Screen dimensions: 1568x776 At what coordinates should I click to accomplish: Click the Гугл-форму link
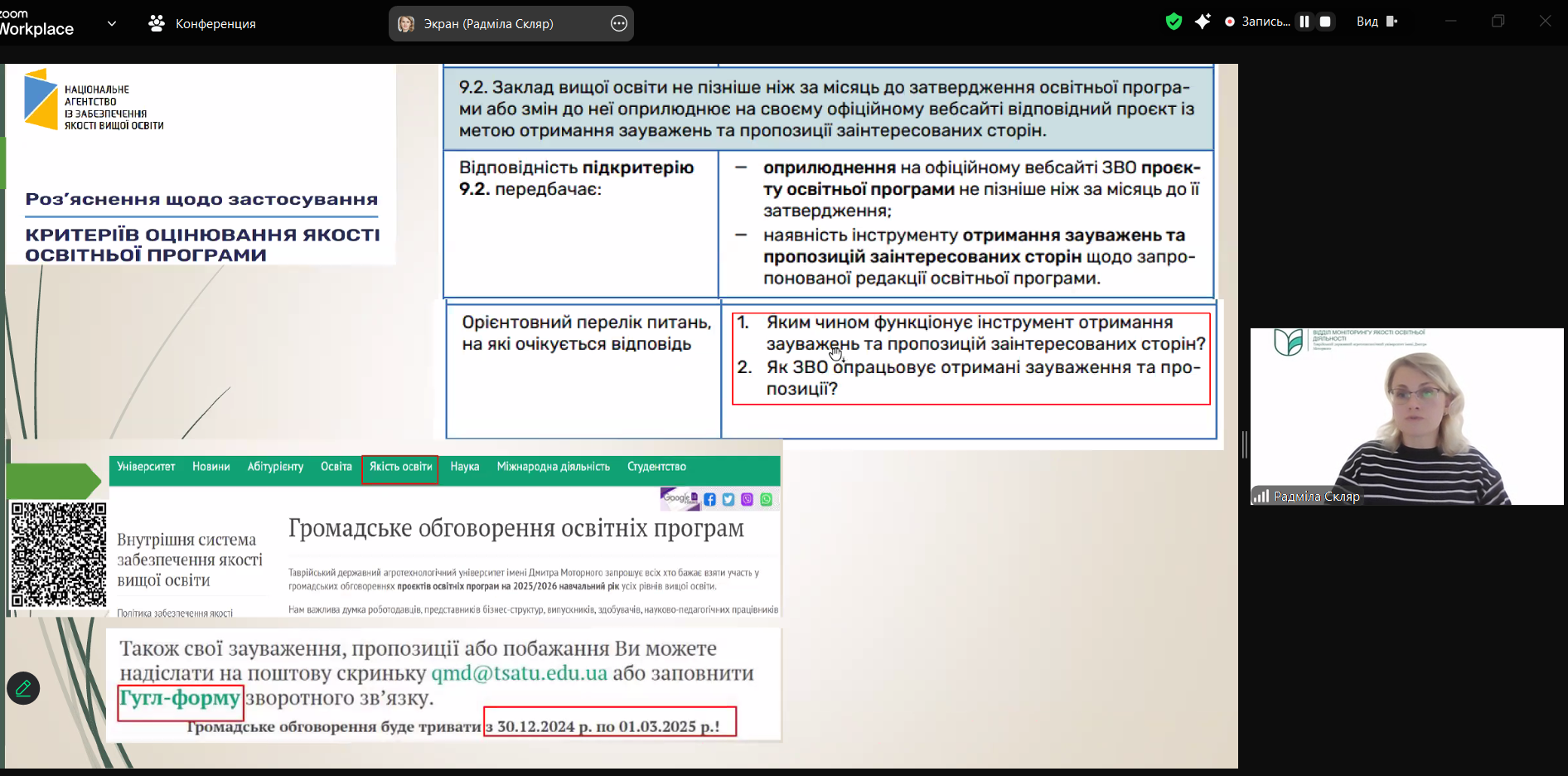pyautogui.click(x=180, y=698)
